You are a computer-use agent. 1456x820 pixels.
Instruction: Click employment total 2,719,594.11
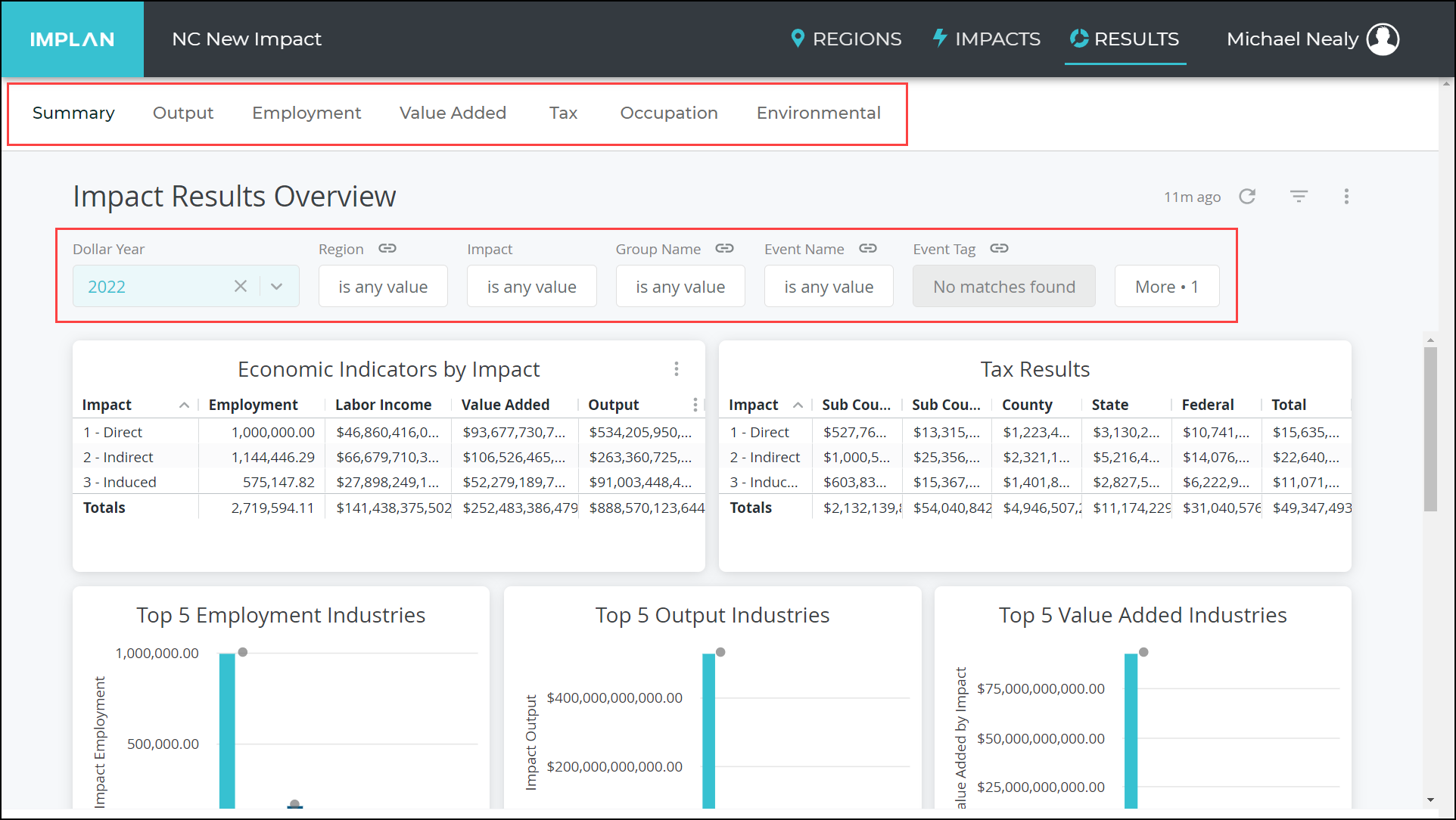pyautogui.click(x=272, y=508)
